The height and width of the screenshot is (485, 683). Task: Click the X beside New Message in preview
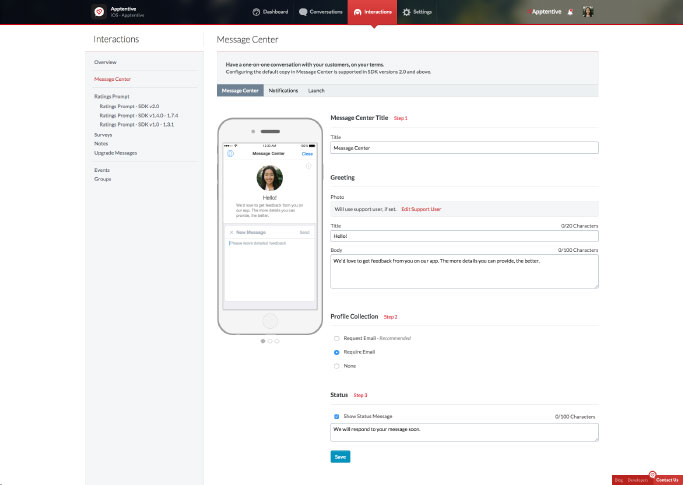(231, 233)
